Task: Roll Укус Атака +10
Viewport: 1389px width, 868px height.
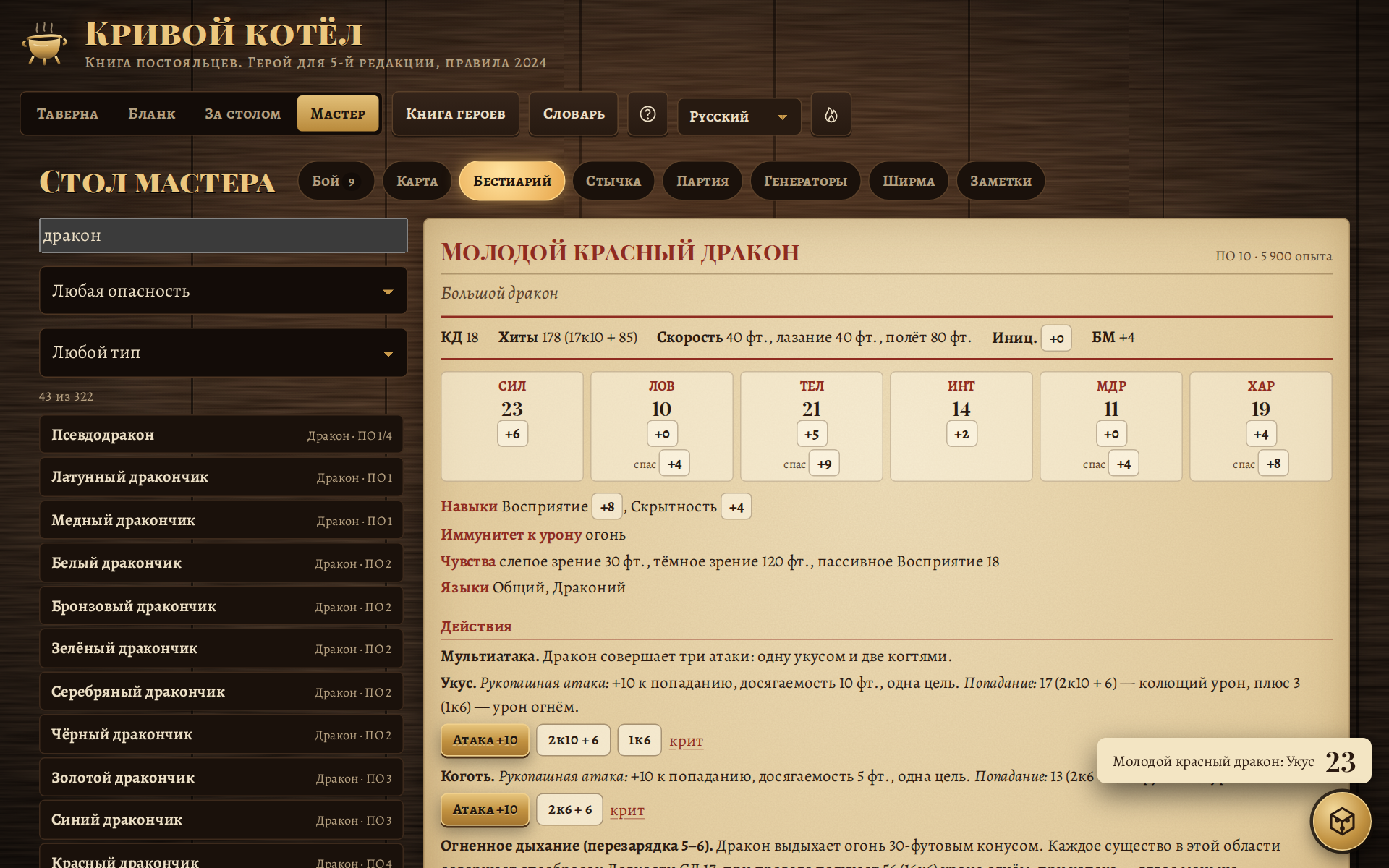Action: pos(485,740)
